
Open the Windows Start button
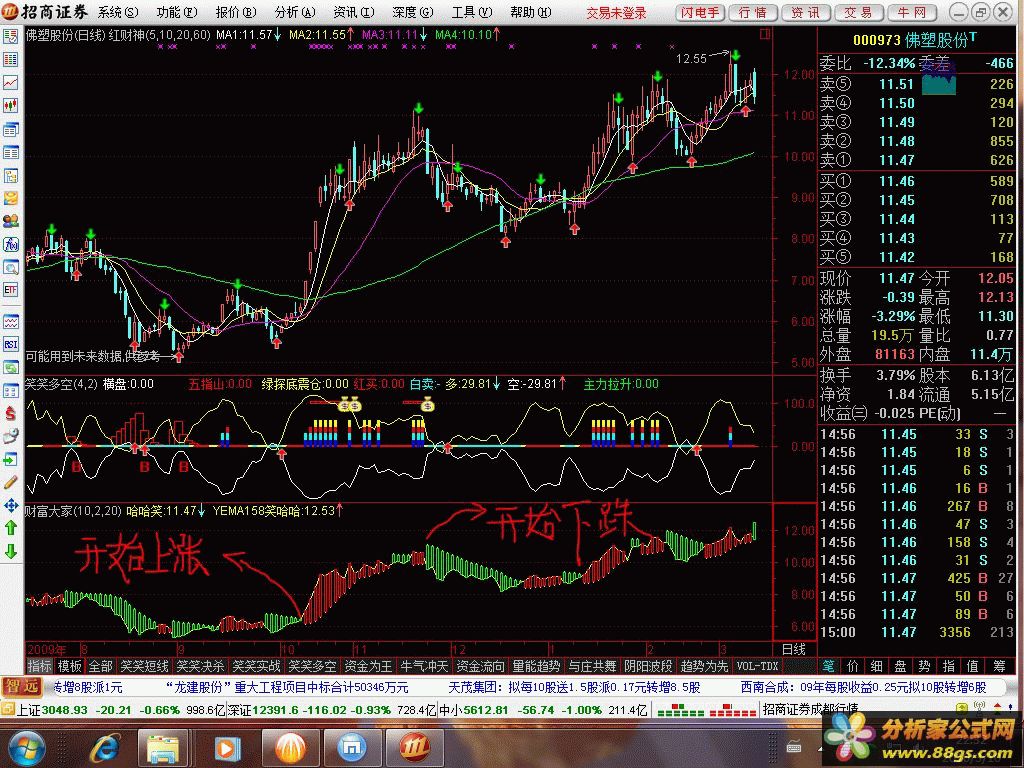[25, 748]
